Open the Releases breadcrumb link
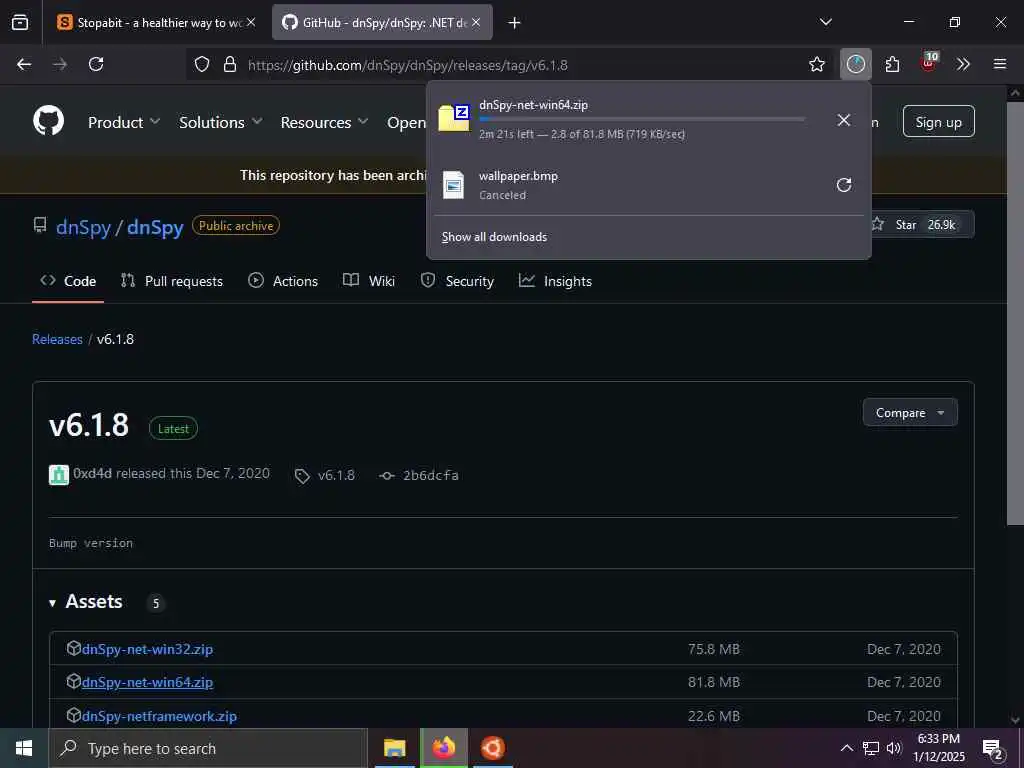This screenshot has width=1024, height=768. (57, 339)
